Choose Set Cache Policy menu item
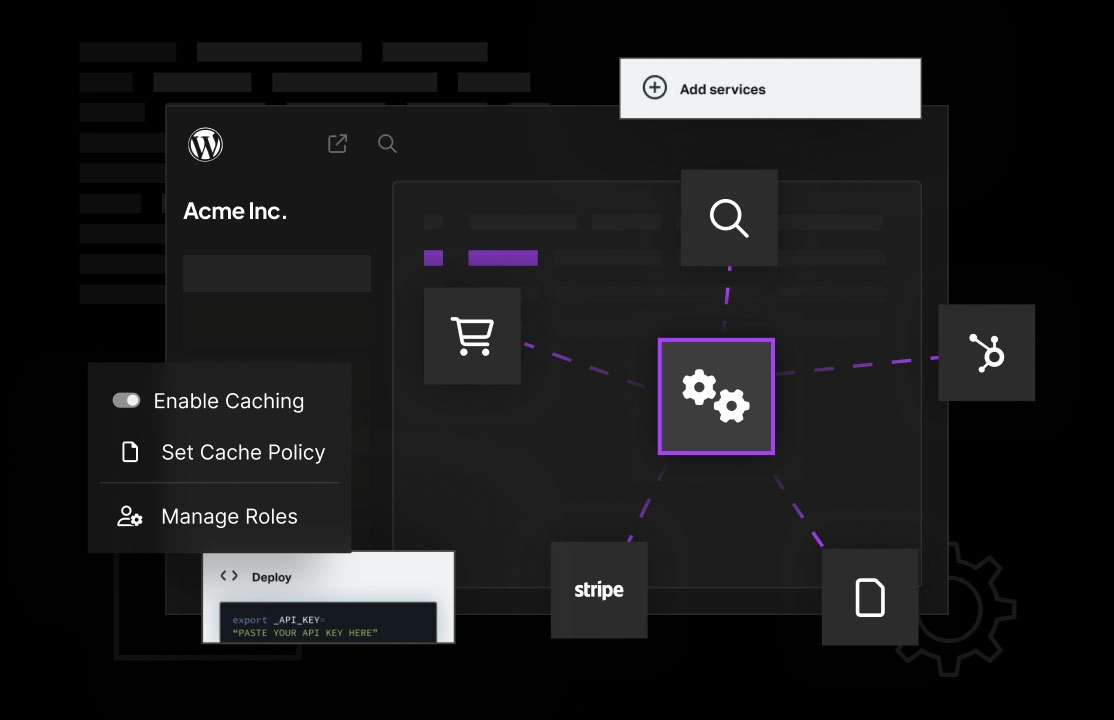The height and width of the screenshot is (720, 1114). click(243, 452)
